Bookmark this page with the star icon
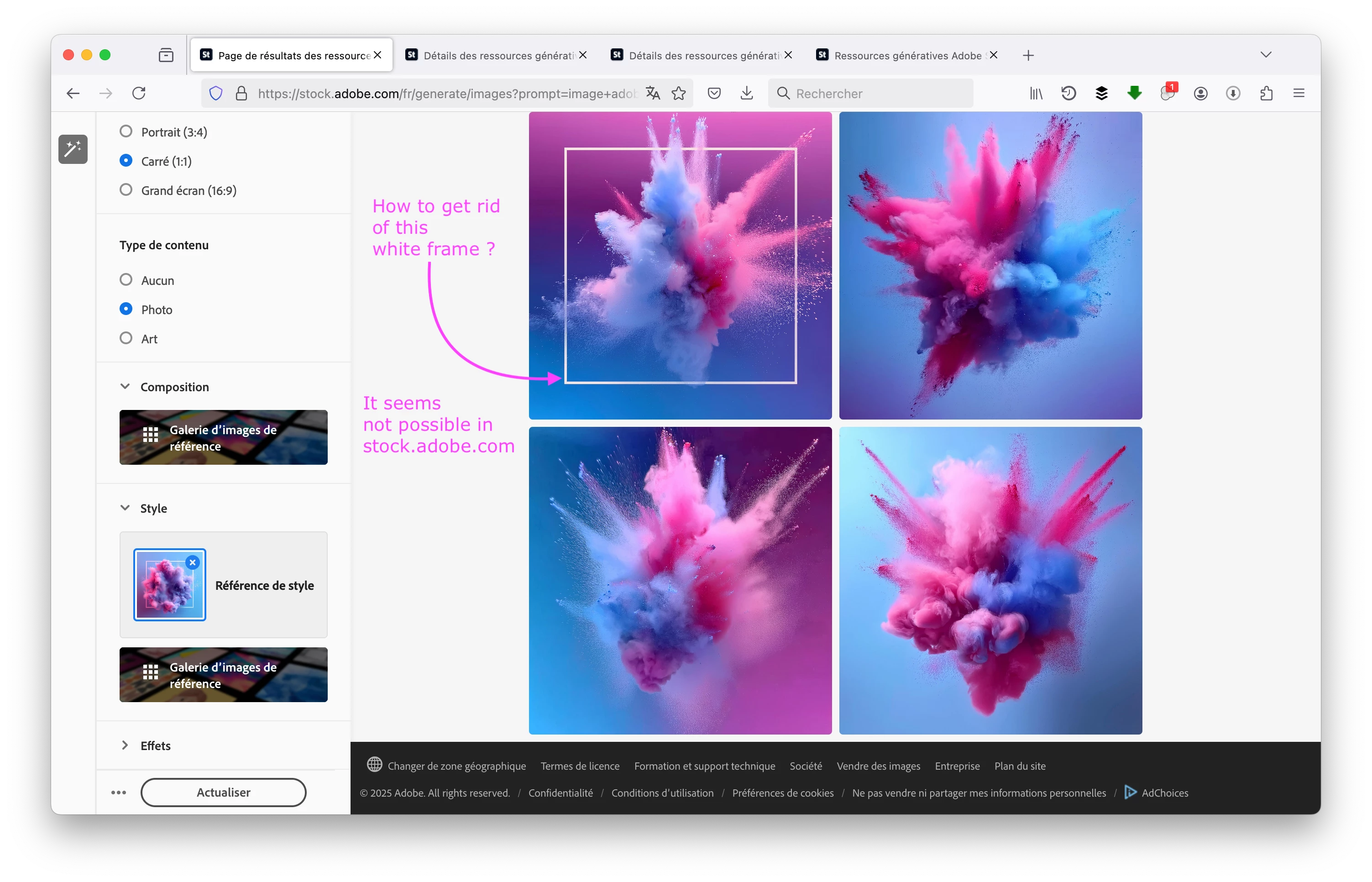Viewport: 1372px width, 882px height. pos(679,93)
